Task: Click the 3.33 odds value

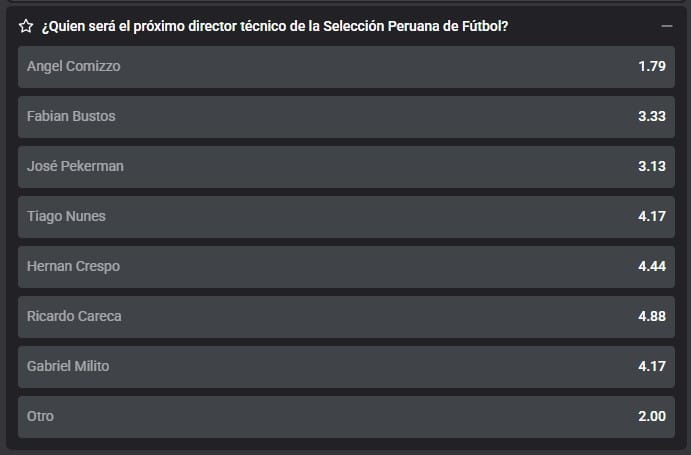Action: pos(652,116)
